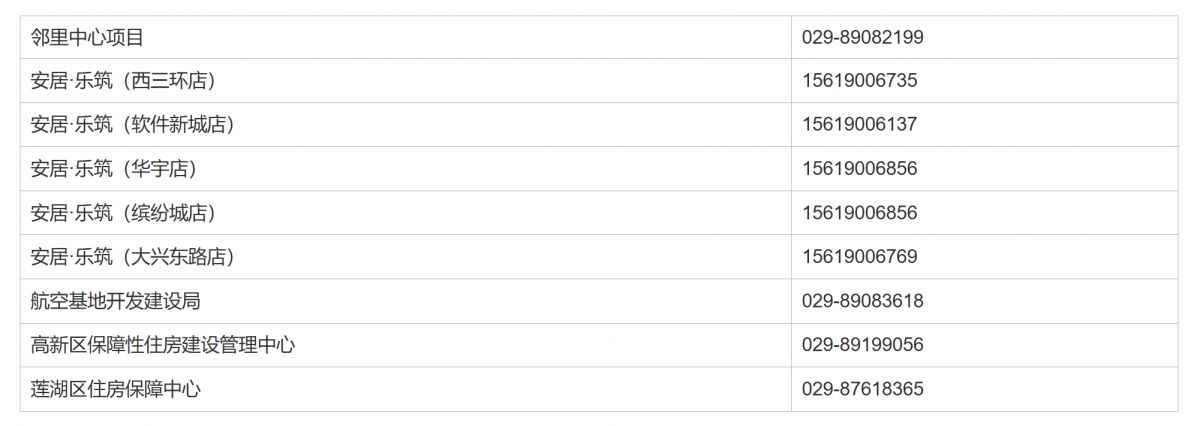Select 安居·乐筑（缤纷城店）entry
This screenshot has width=1203, height=426.
(x=124, y=213)
